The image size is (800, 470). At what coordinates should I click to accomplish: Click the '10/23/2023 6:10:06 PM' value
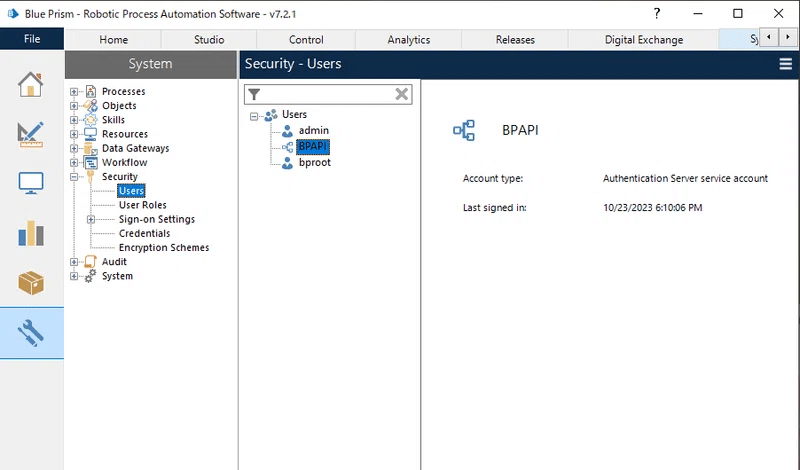pos(653,208)
